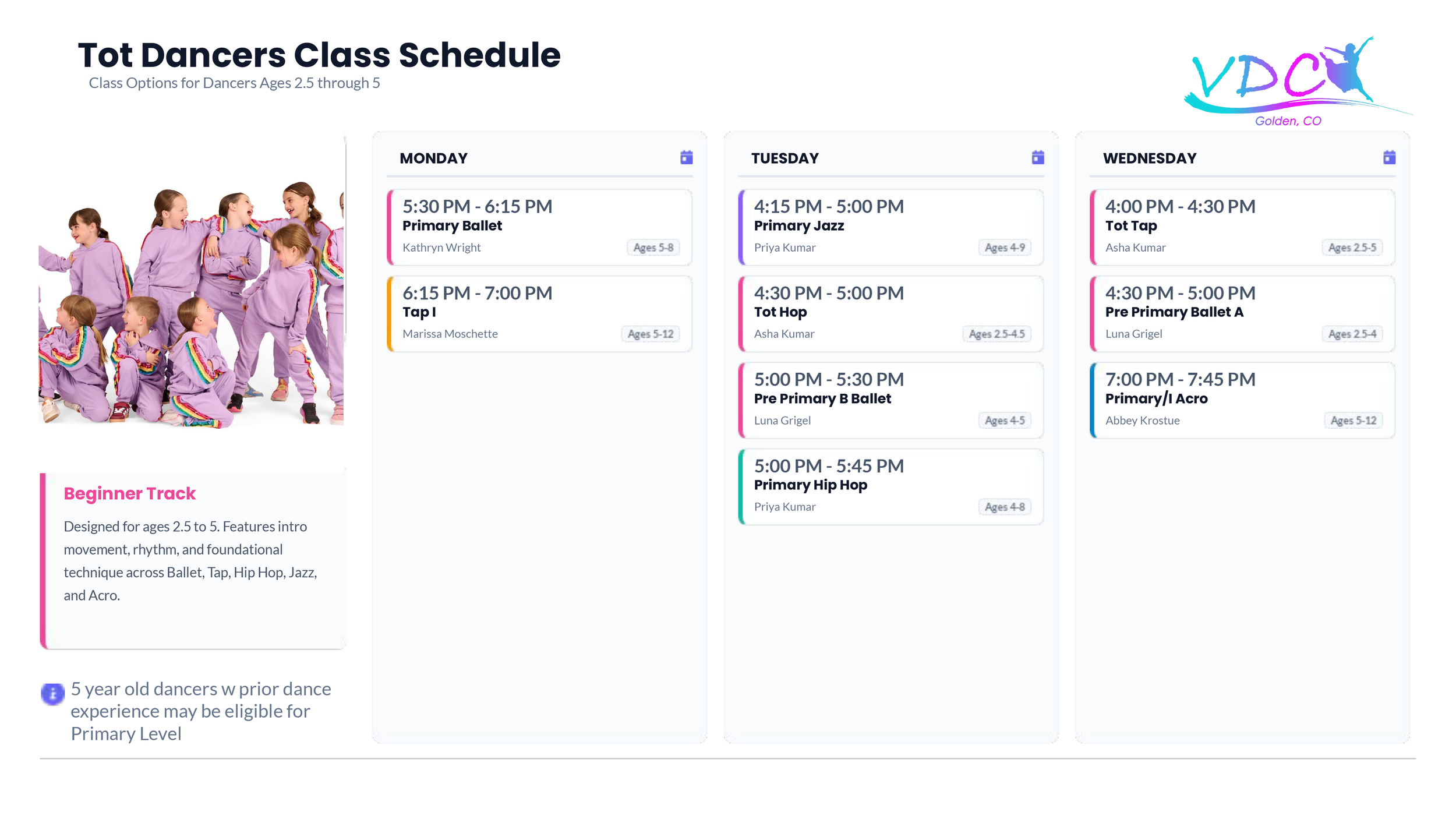
Task: Select the Tap I class card
Action: [x=539, y=314]
